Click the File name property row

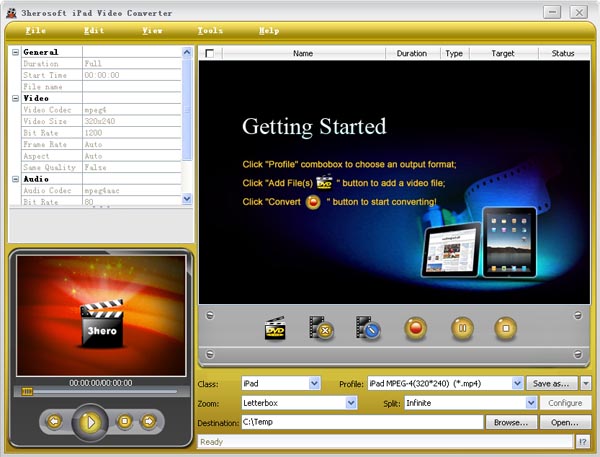click(101, 87)
